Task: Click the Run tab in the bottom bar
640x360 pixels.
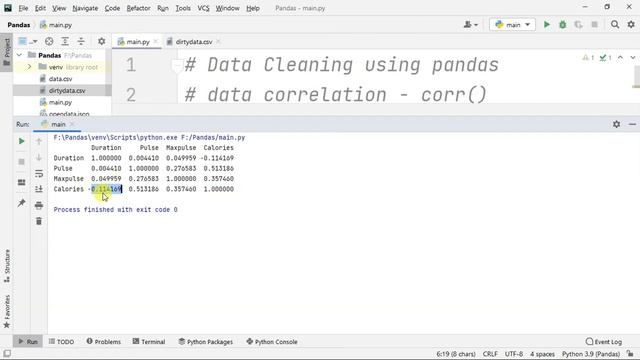Action: 28,342
